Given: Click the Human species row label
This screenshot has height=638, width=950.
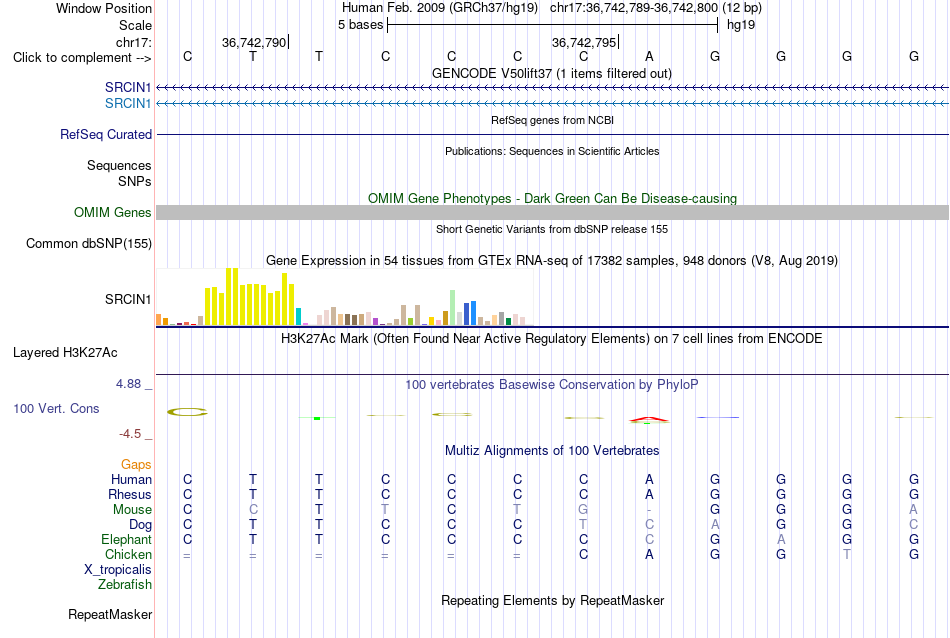Looking at the screenshot, I should pyautogui.click(x=131, y=479).
